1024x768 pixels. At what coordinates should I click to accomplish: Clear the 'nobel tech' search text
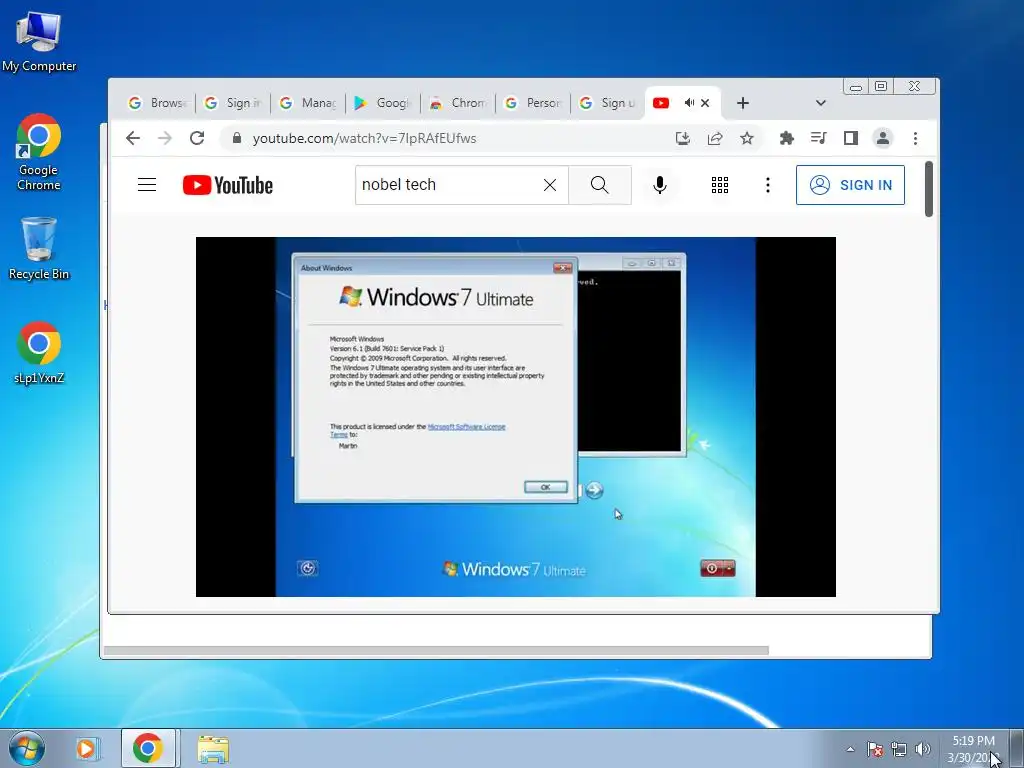click(550, 185)
